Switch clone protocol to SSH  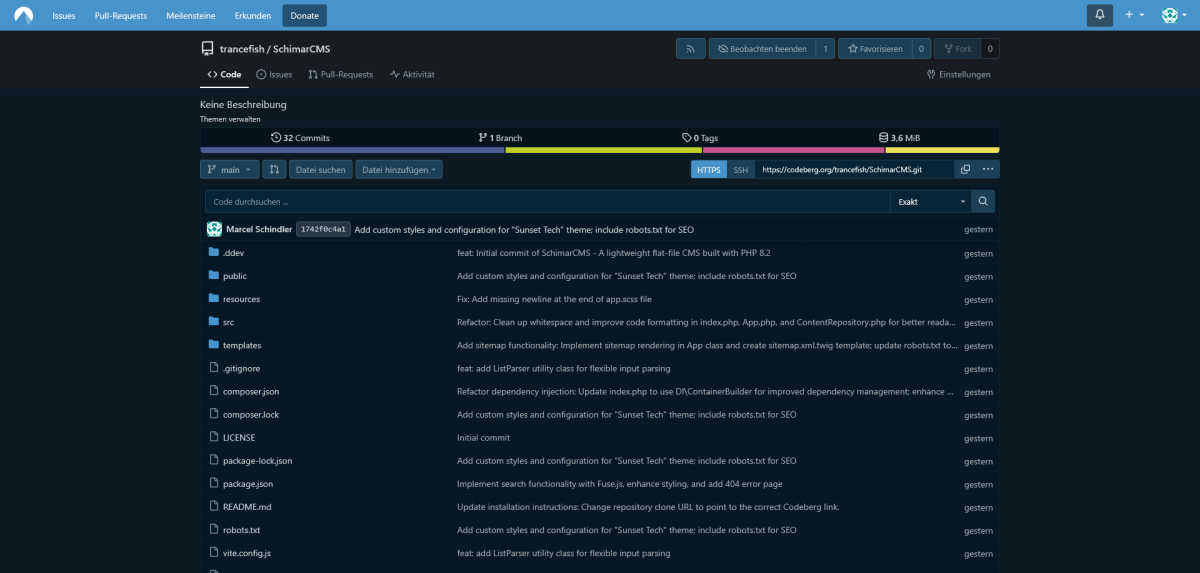(740, 170)
